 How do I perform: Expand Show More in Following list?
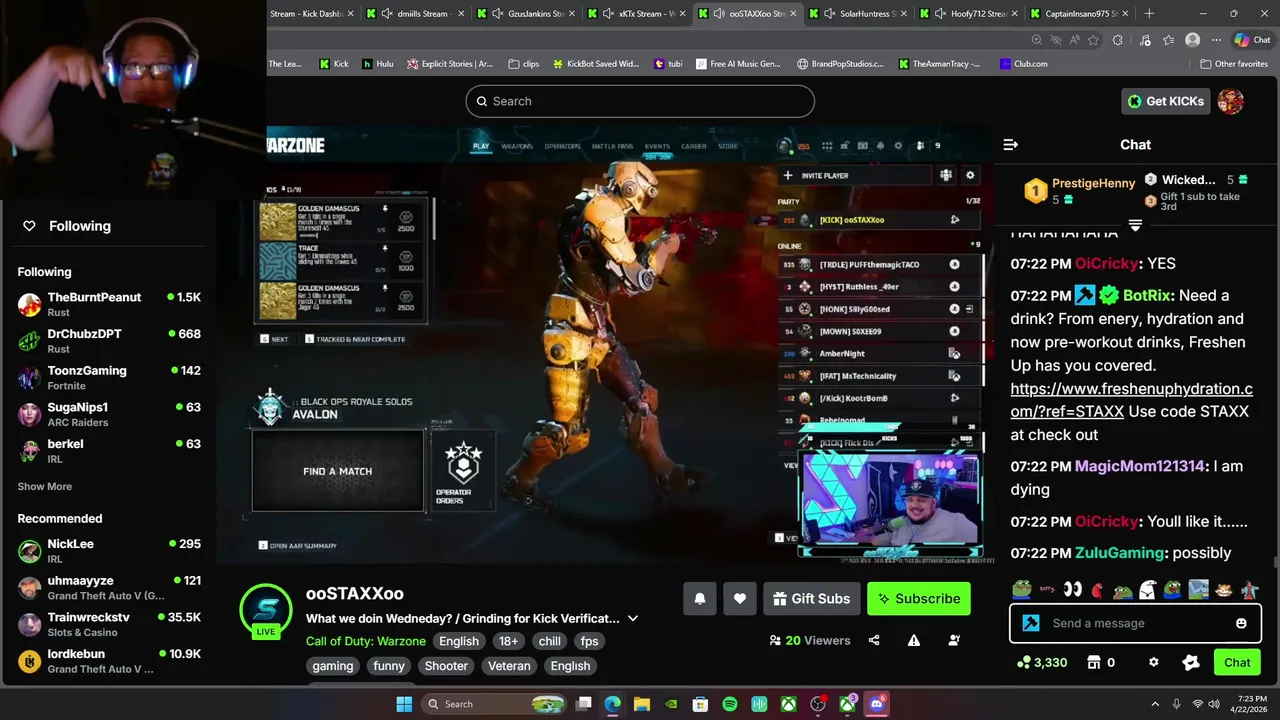45,486
